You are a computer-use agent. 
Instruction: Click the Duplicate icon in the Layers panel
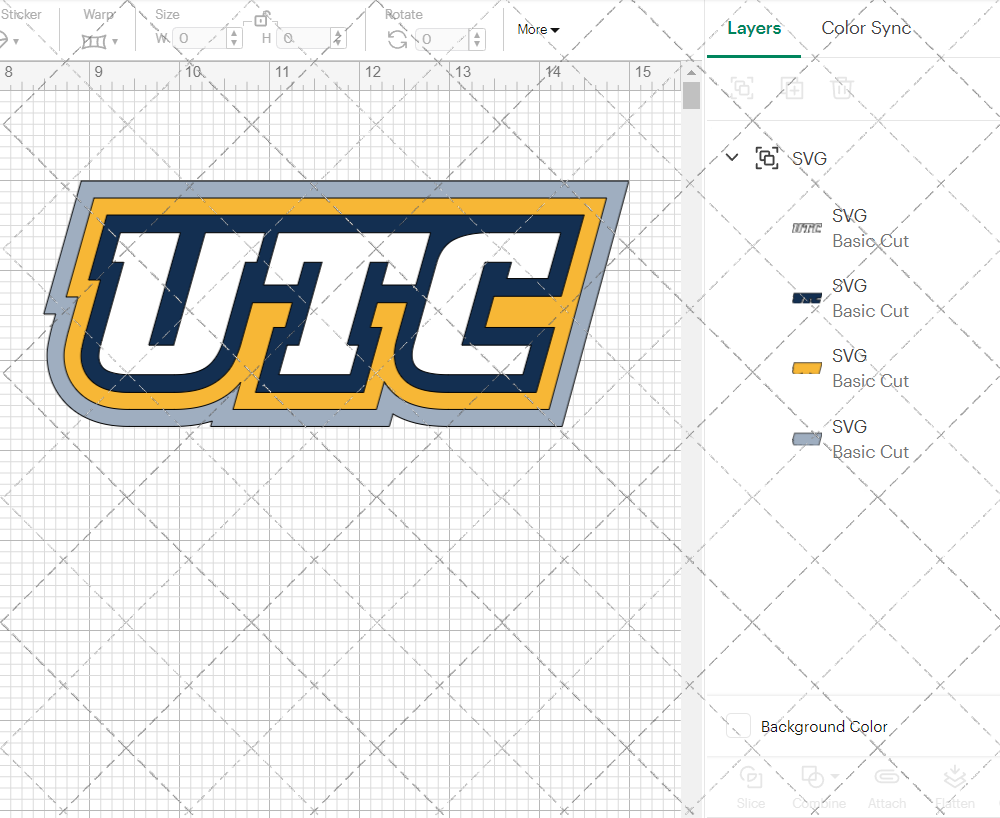[x=792, y=88]
